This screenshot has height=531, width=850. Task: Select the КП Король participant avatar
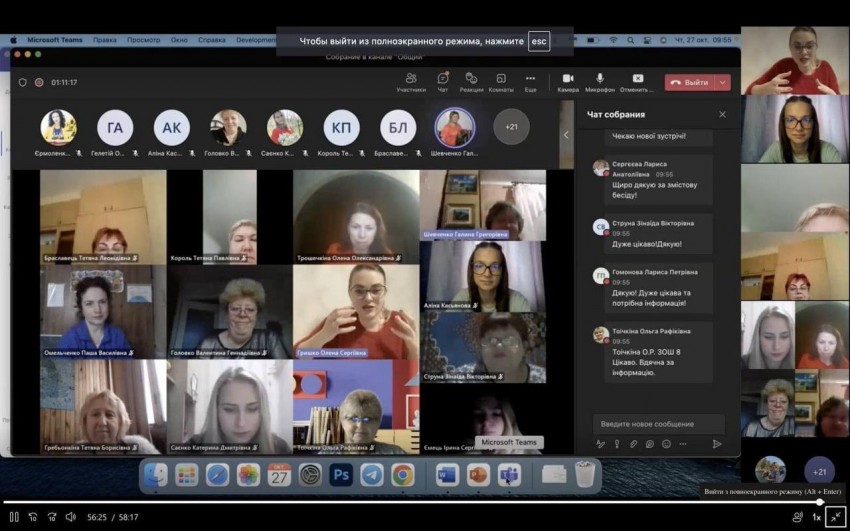click(x=342, y=127)
